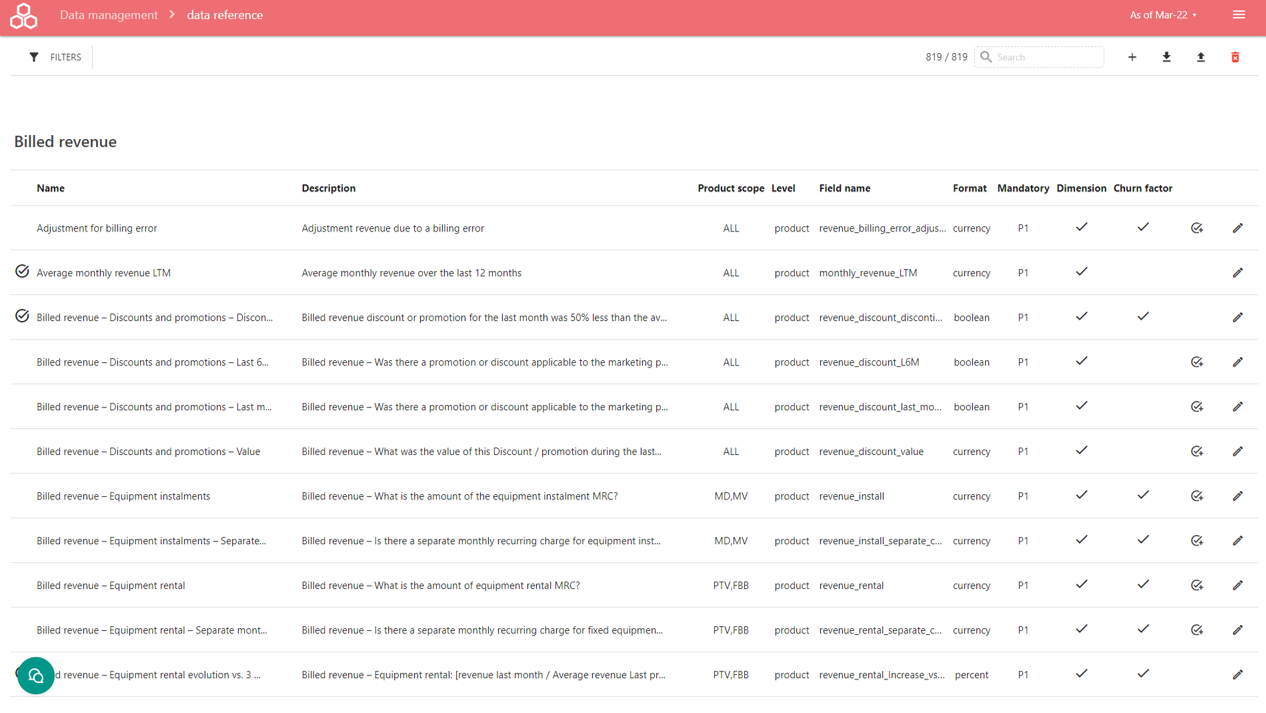1266x713 pixels.
Task: Click pencil icon for Equipment rental row
Action: click(x=1237, y=586)
